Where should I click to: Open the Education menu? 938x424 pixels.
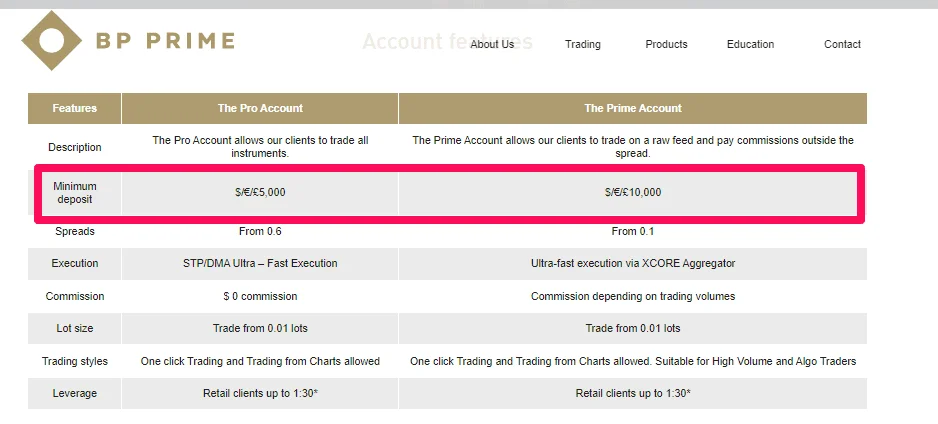[x=750, y=44]
